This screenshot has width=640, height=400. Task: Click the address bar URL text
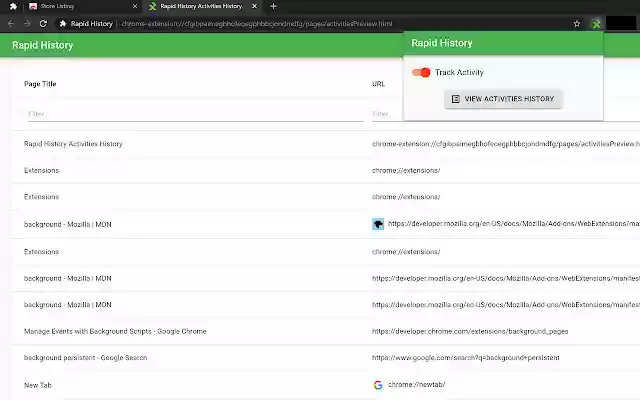click(257, 24)
